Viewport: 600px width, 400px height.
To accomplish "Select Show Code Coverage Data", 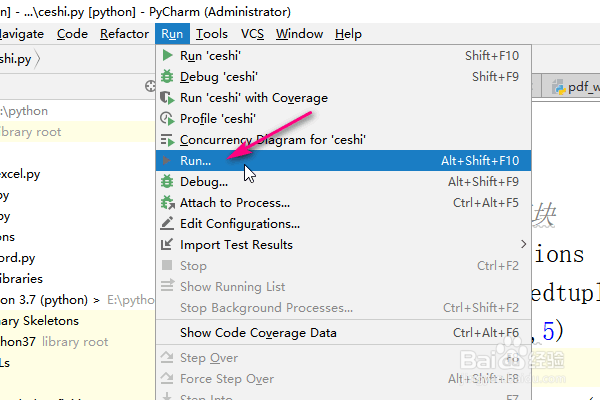I will (258, 333).
